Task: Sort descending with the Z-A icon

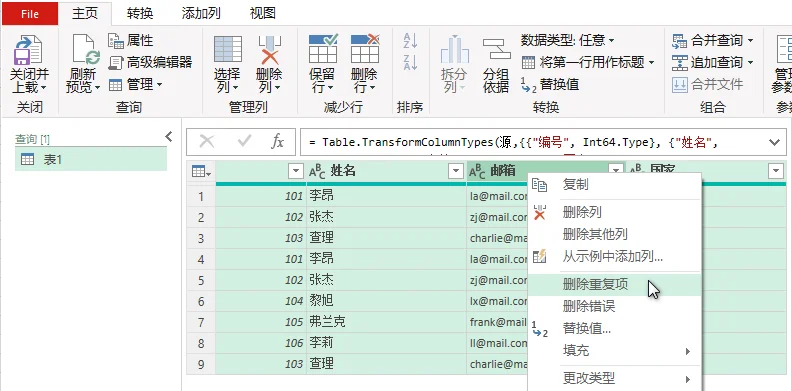Action: coord(410,63)
